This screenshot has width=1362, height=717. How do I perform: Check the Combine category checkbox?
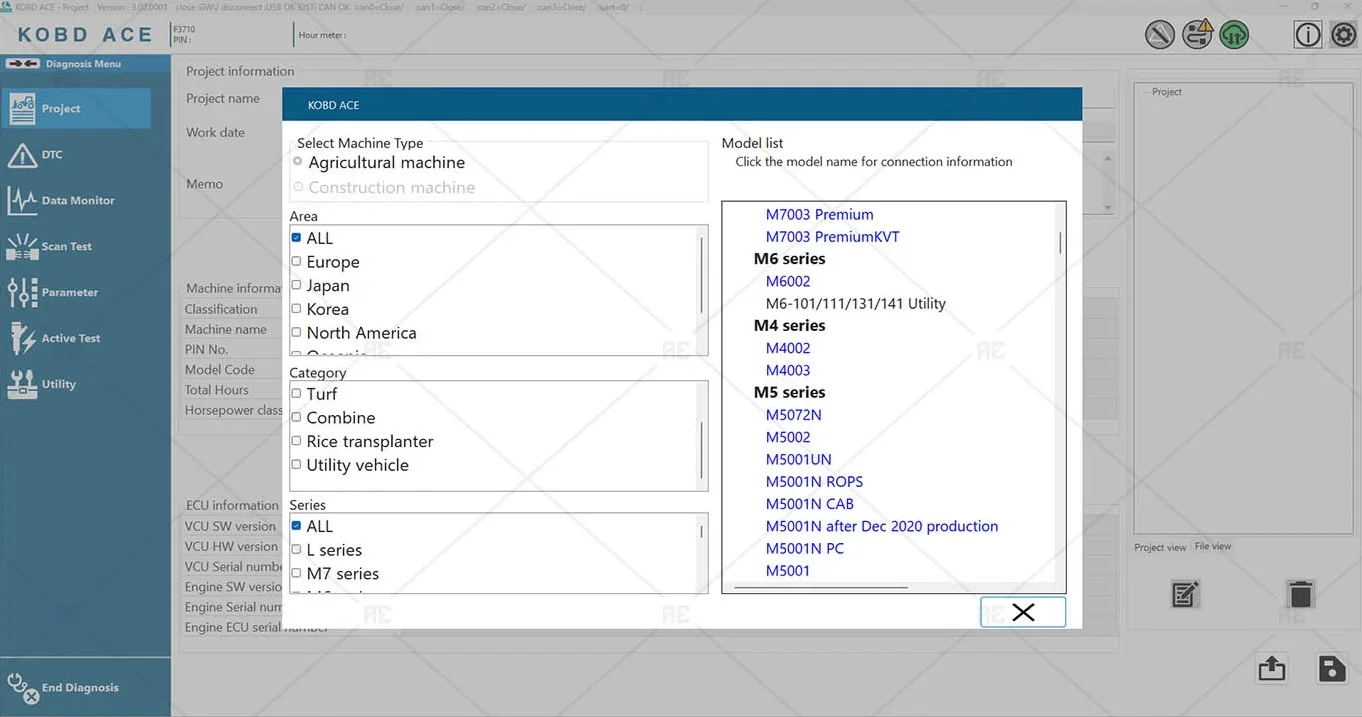coord(296,417)
